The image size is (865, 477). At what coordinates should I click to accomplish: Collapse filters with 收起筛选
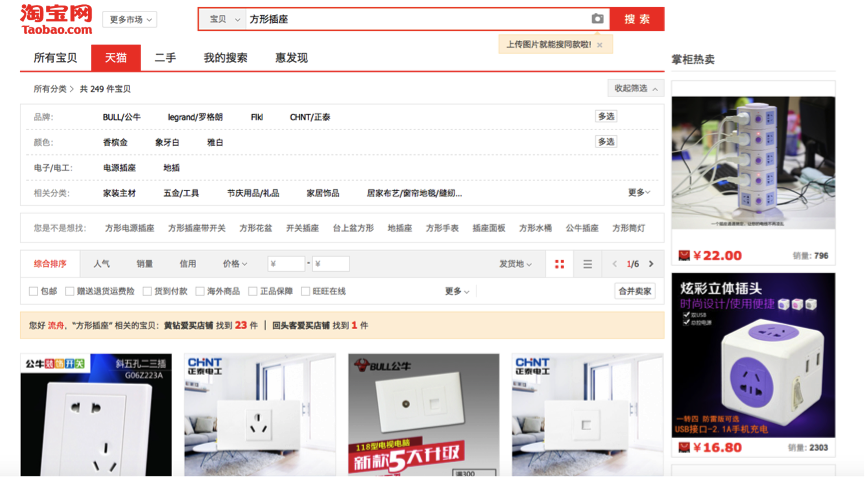point(636,88)
